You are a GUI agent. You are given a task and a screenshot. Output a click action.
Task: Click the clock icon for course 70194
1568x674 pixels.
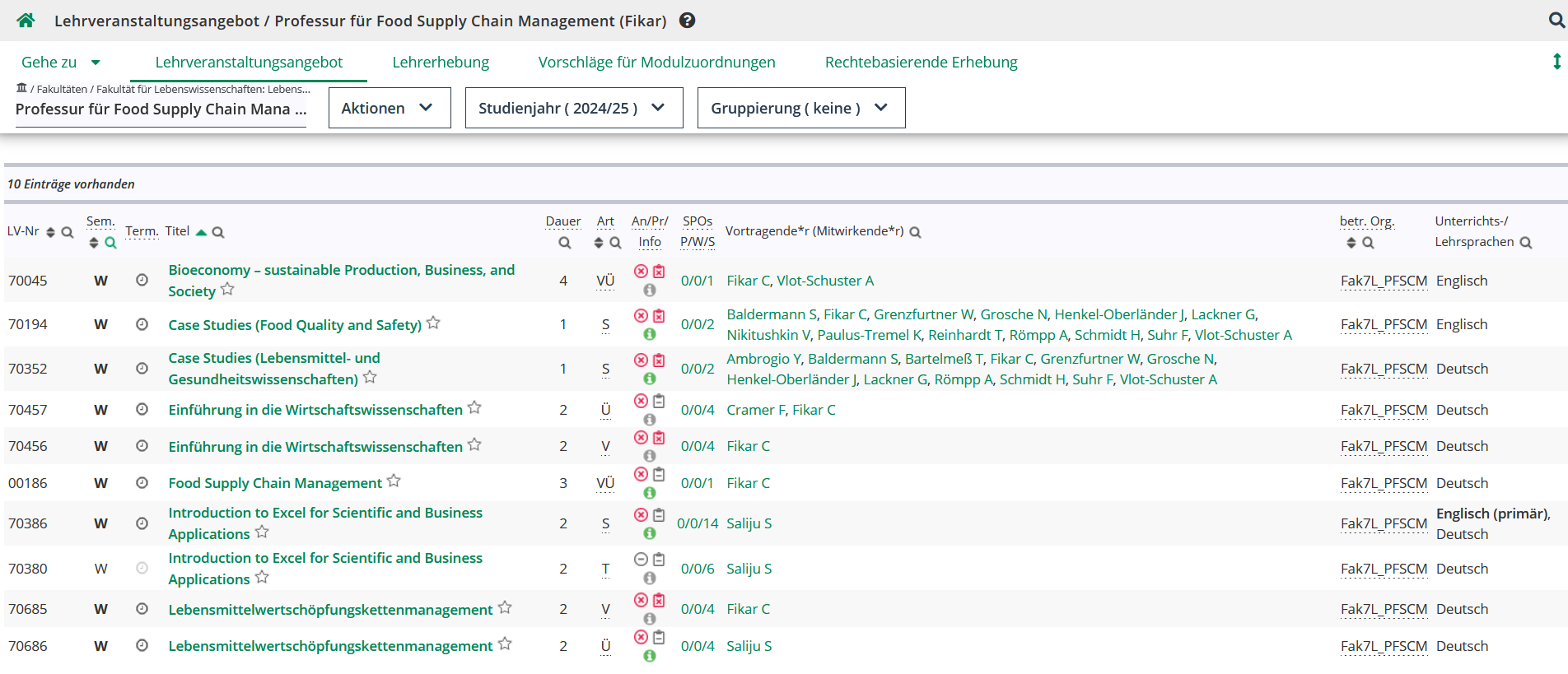142,324
